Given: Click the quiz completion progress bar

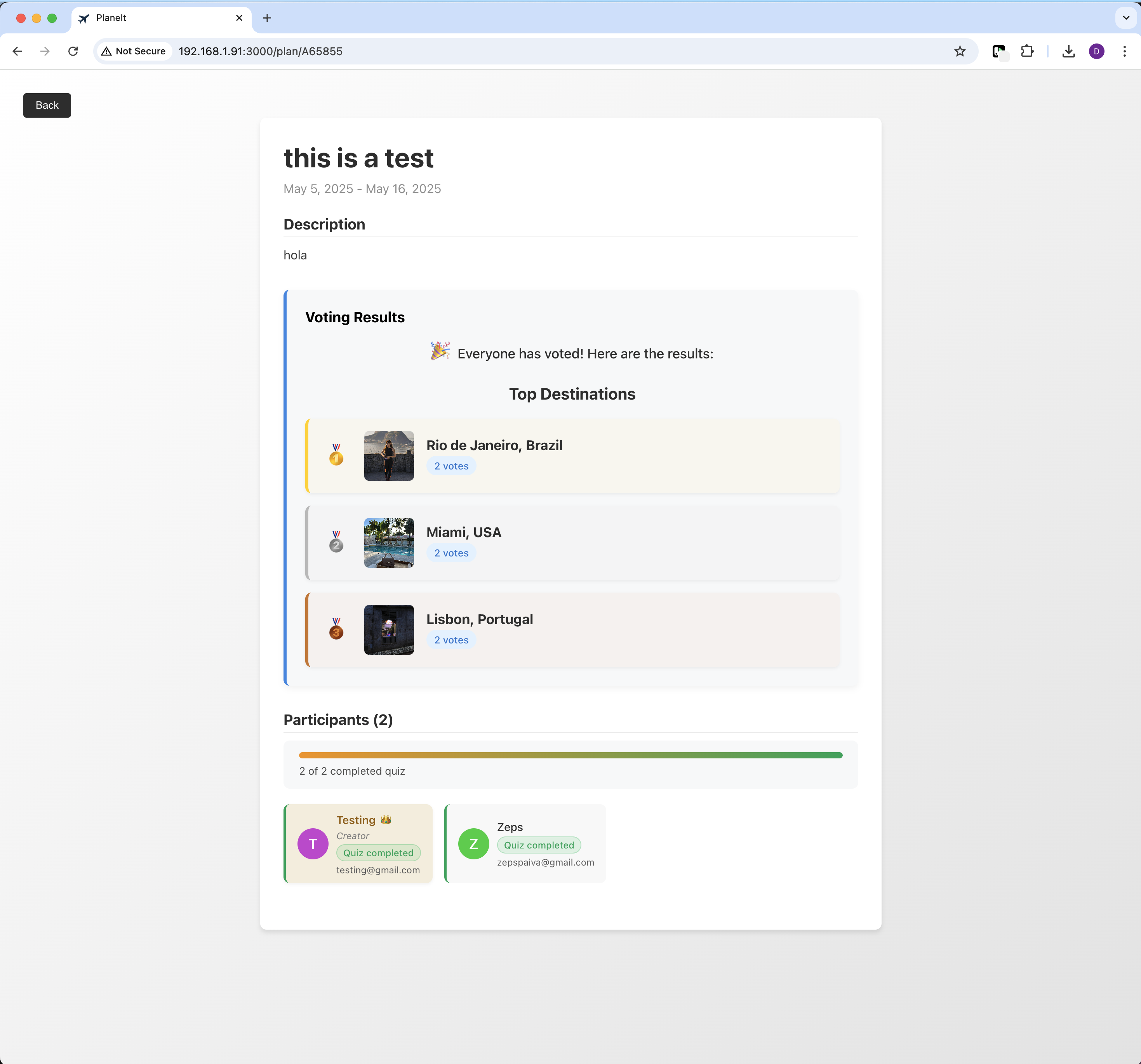Looking at the screenshot, I should 570,755.
